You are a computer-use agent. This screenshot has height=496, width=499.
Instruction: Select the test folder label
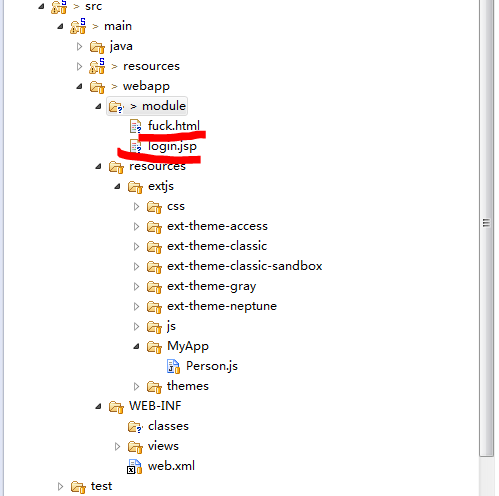click(x=101, y=486)
